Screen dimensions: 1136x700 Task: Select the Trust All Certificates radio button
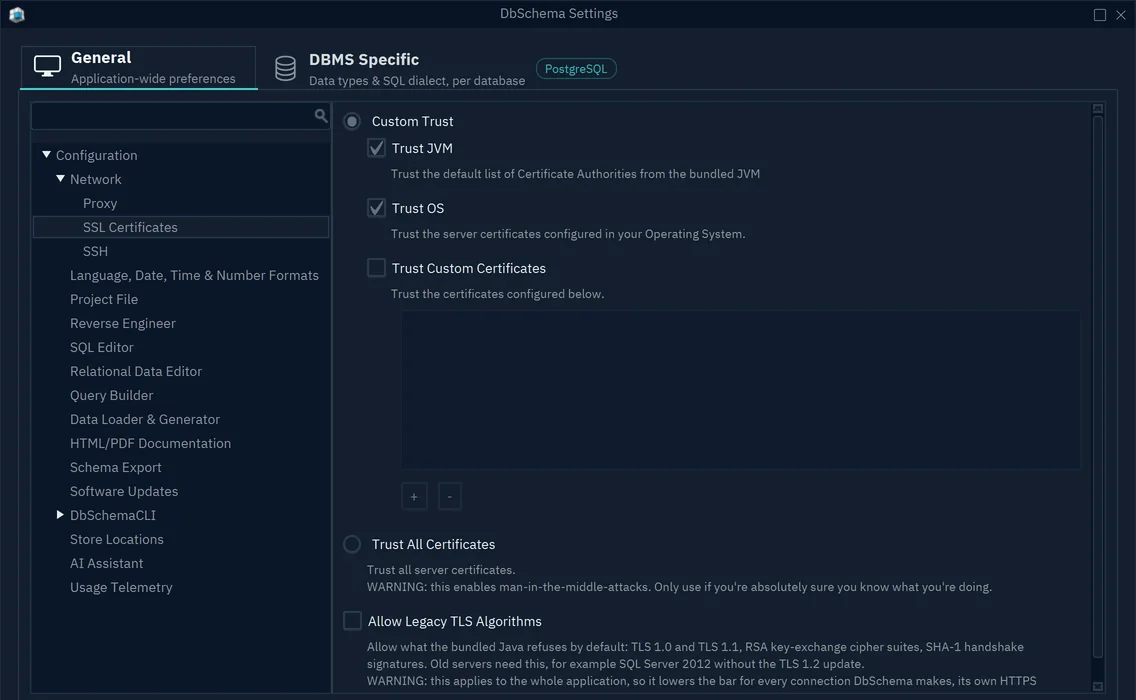tap(352, 544)
